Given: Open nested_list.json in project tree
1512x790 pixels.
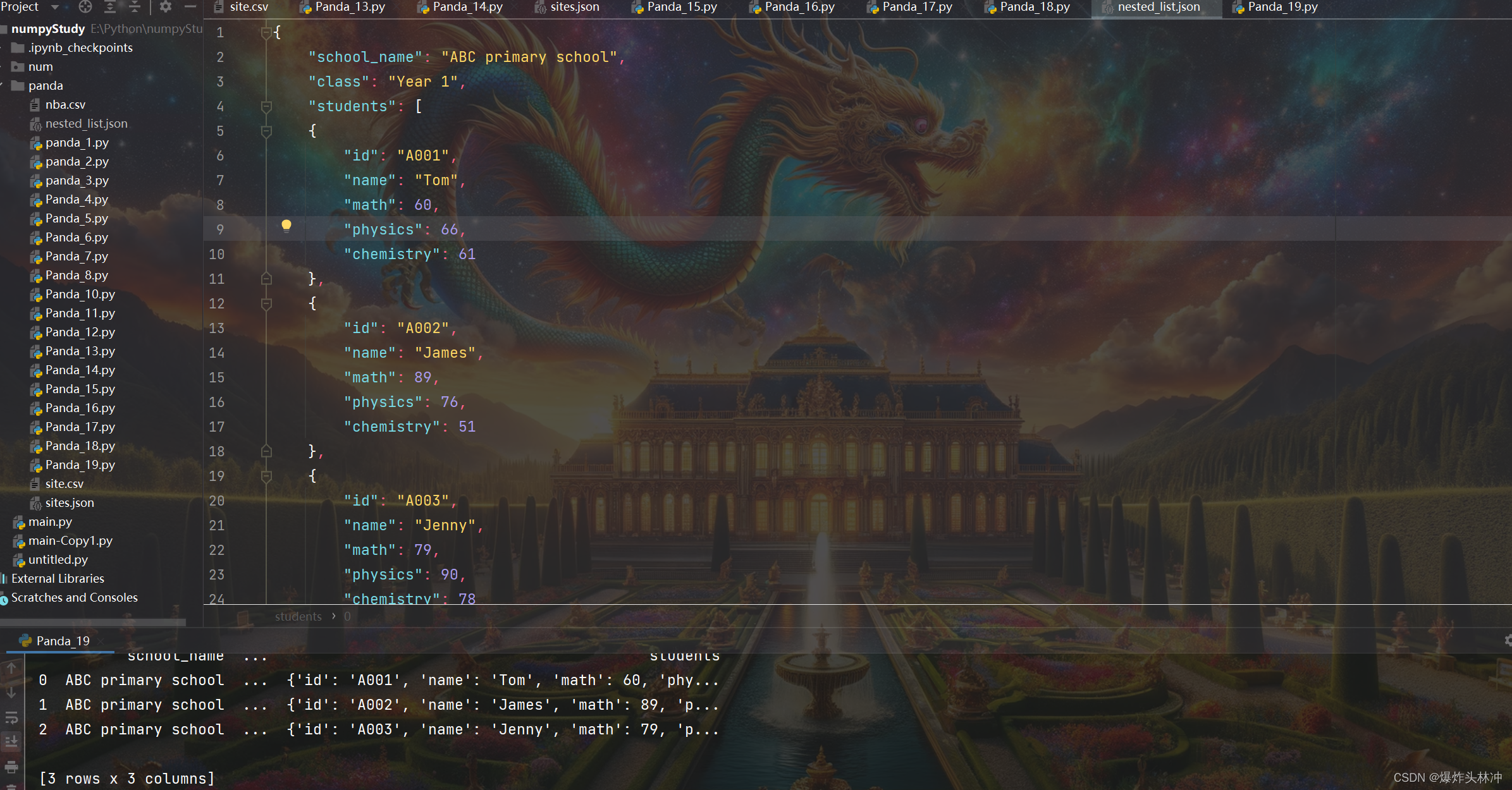Looking at the screenshot, I should click(x=86, y=123).
